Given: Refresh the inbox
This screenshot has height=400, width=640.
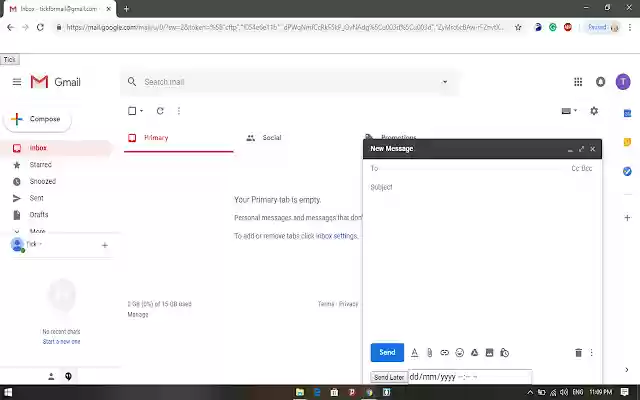Looking at the screenshot, I should (160, 111).
